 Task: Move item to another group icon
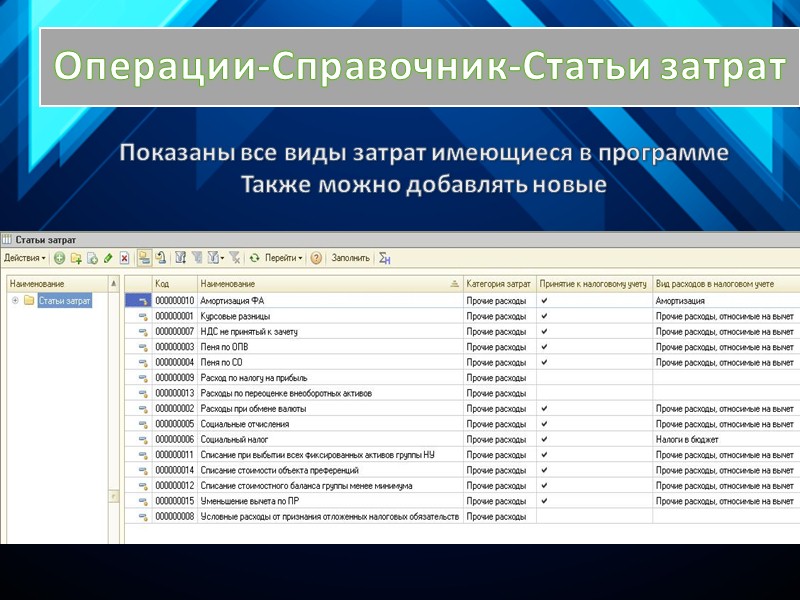pos(161,258)
